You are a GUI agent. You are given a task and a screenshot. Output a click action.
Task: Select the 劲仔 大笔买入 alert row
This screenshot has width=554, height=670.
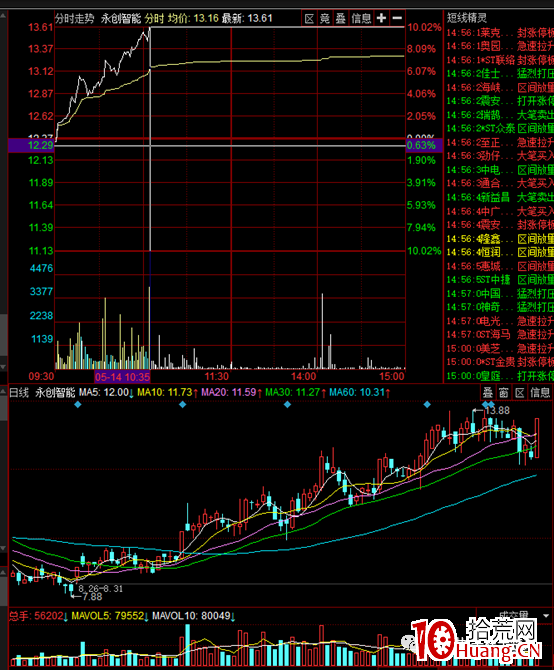[500, 156]
